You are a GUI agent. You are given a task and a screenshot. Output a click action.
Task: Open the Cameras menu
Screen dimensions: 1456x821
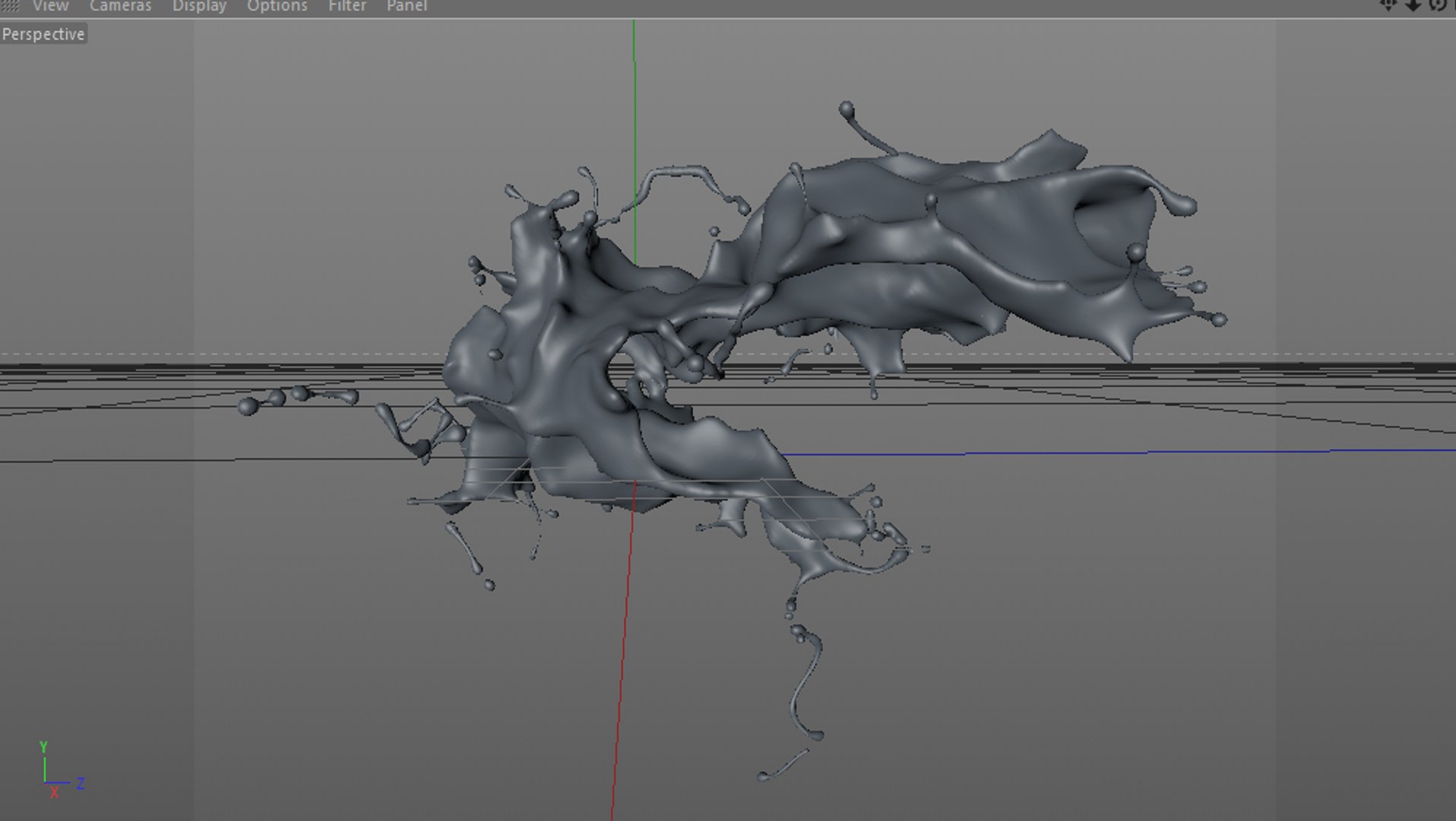coord(120,6)
